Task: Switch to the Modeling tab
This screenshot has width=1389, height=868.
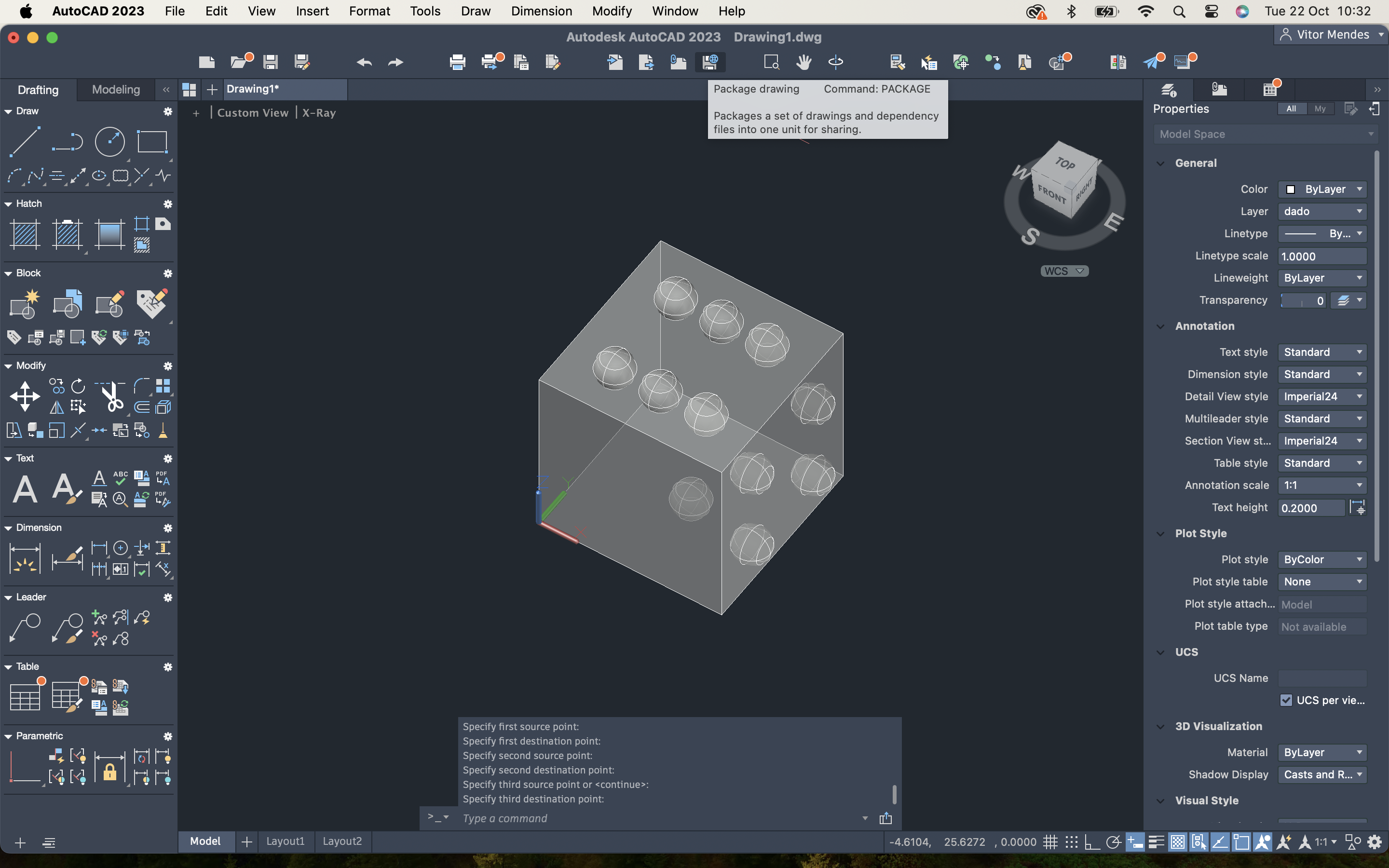Action: (x=116, y=90)
